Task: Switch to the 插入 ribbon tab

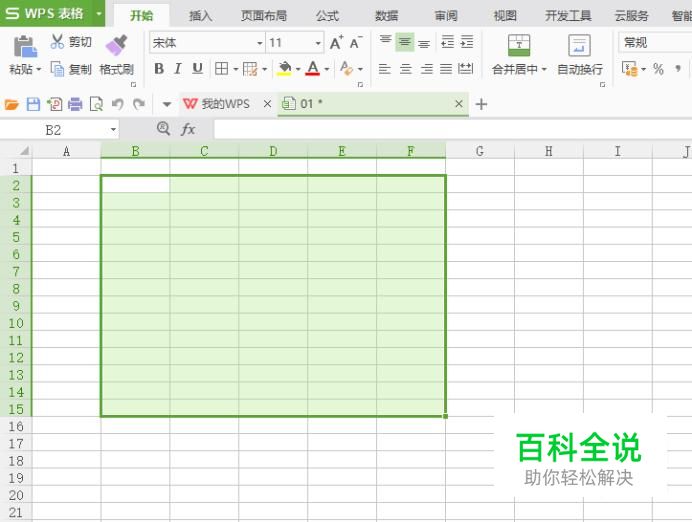Action: point(200,16)
